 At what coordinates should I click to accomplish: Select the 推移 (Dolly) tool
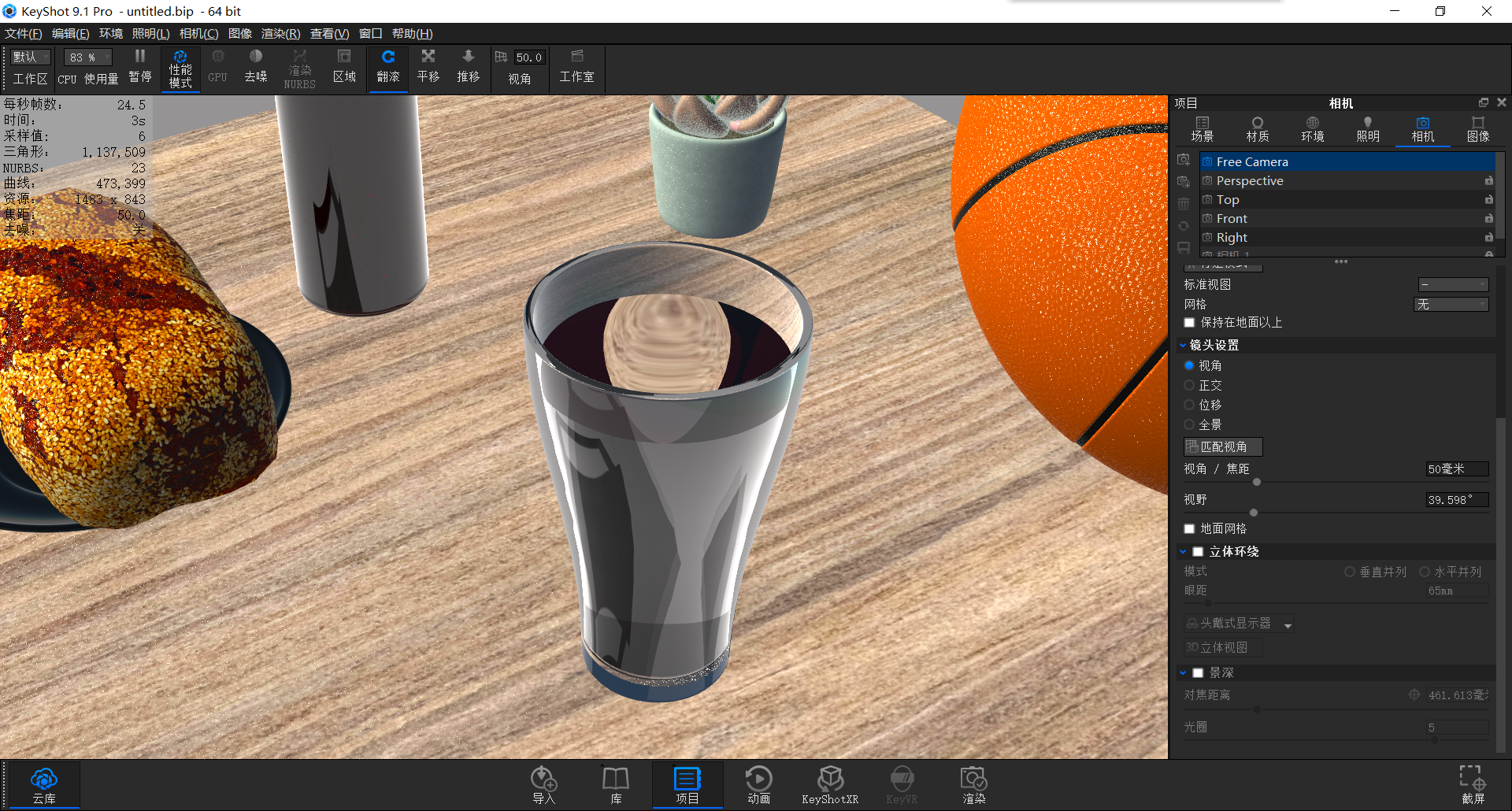pyautogui.click(x=468, y=67)
